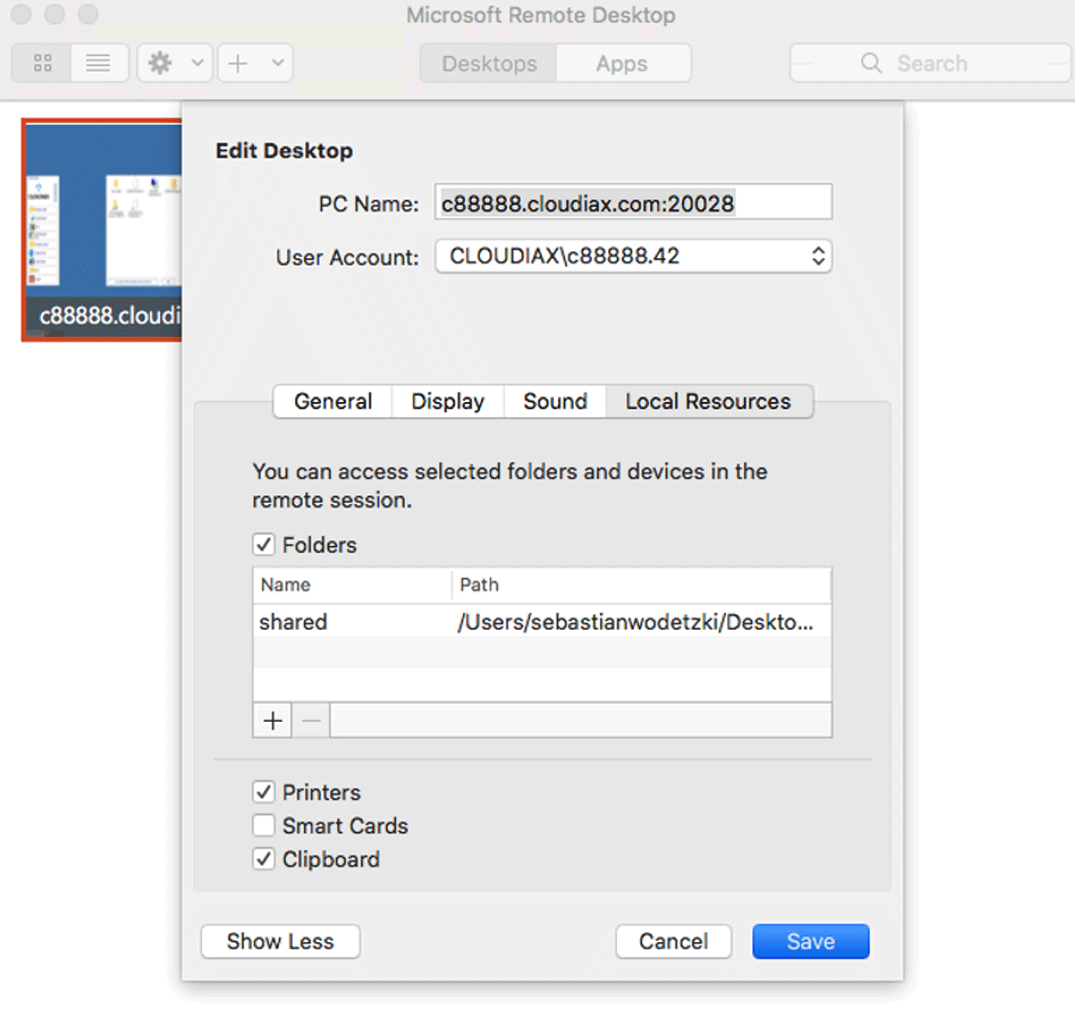Click the Show Less button
The height and width of the screenshot is (1031, 1075).
click(280, 941)
